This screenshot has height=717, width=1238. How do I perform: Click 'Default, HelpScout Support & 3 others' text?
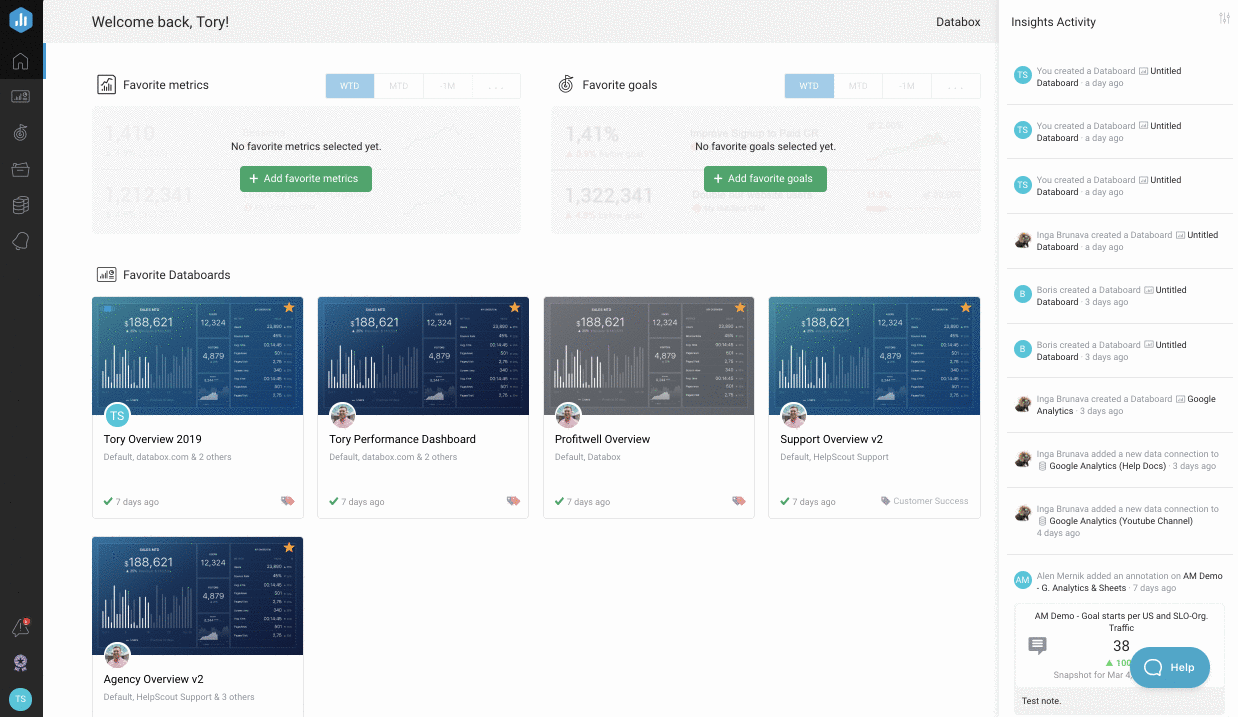(179, 697)
